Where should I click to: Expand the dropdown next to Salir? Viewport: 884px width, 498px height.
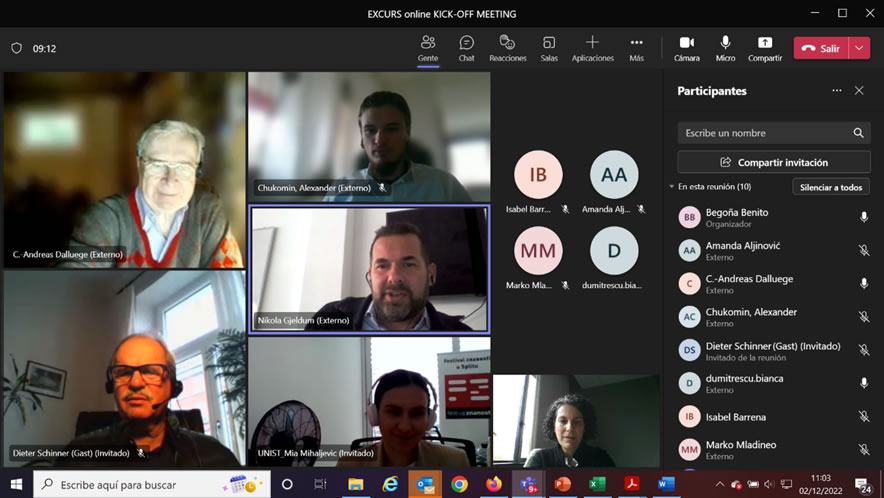[859, 49]
